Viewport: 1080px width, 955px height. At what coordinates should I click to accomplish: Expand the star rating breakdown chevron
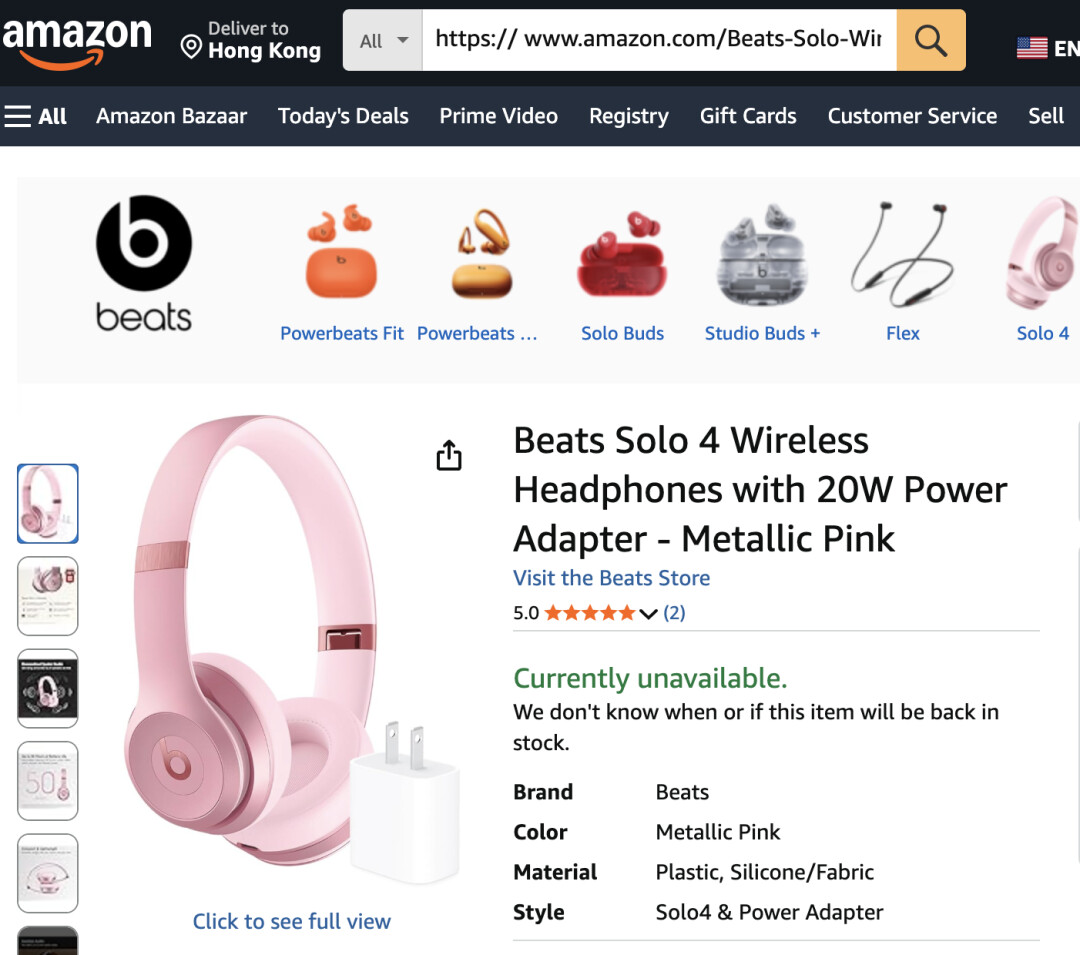click(648, 613)
